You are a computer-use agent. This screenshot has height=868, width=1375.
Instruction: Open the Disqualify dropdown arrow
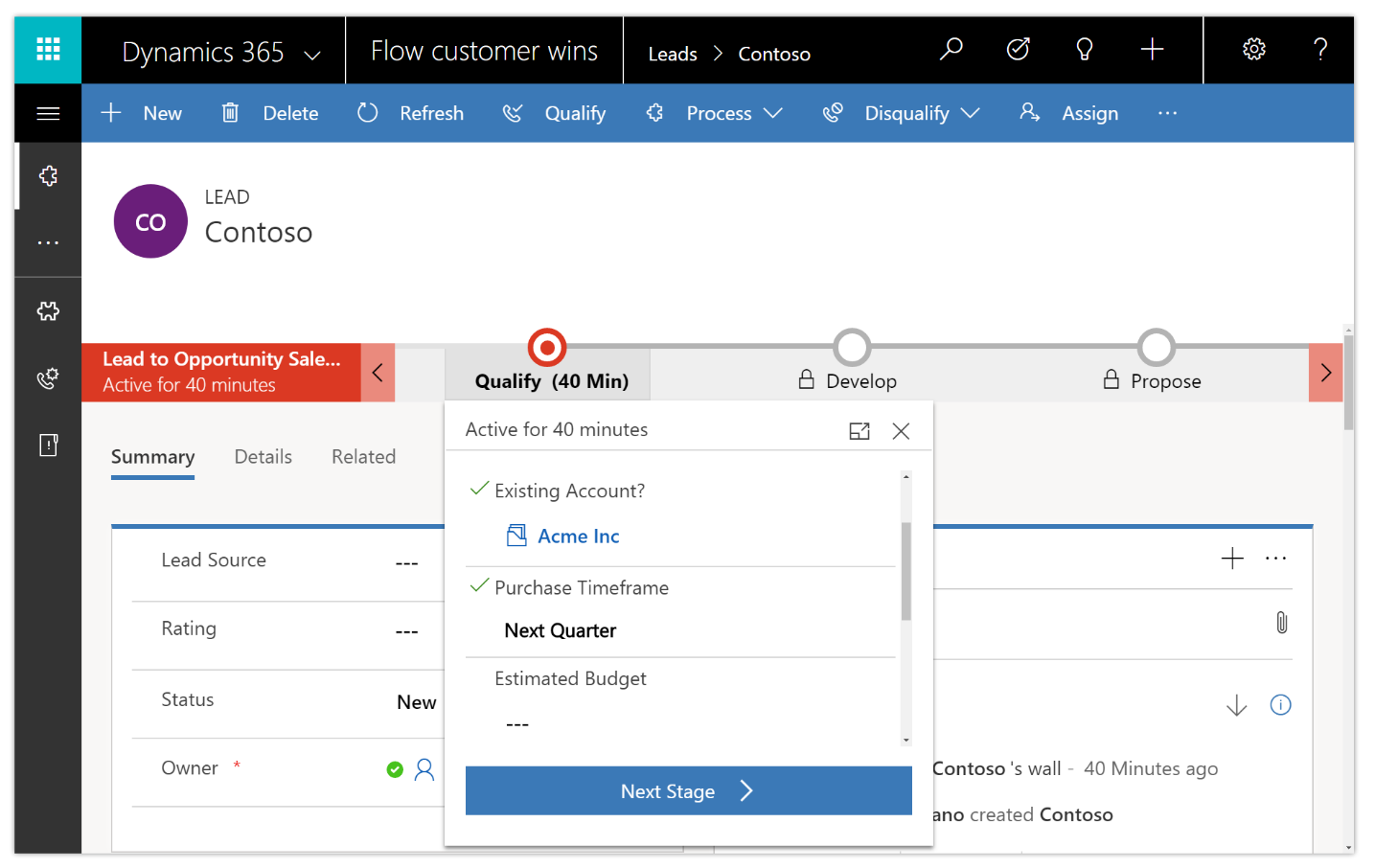point(970,113)
